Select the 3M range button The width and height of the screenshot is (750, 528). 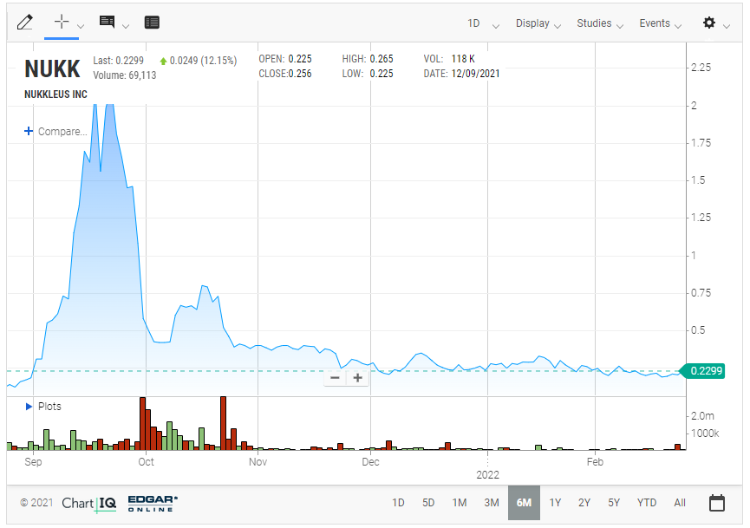pyautogui.click(x=491, y=503)
